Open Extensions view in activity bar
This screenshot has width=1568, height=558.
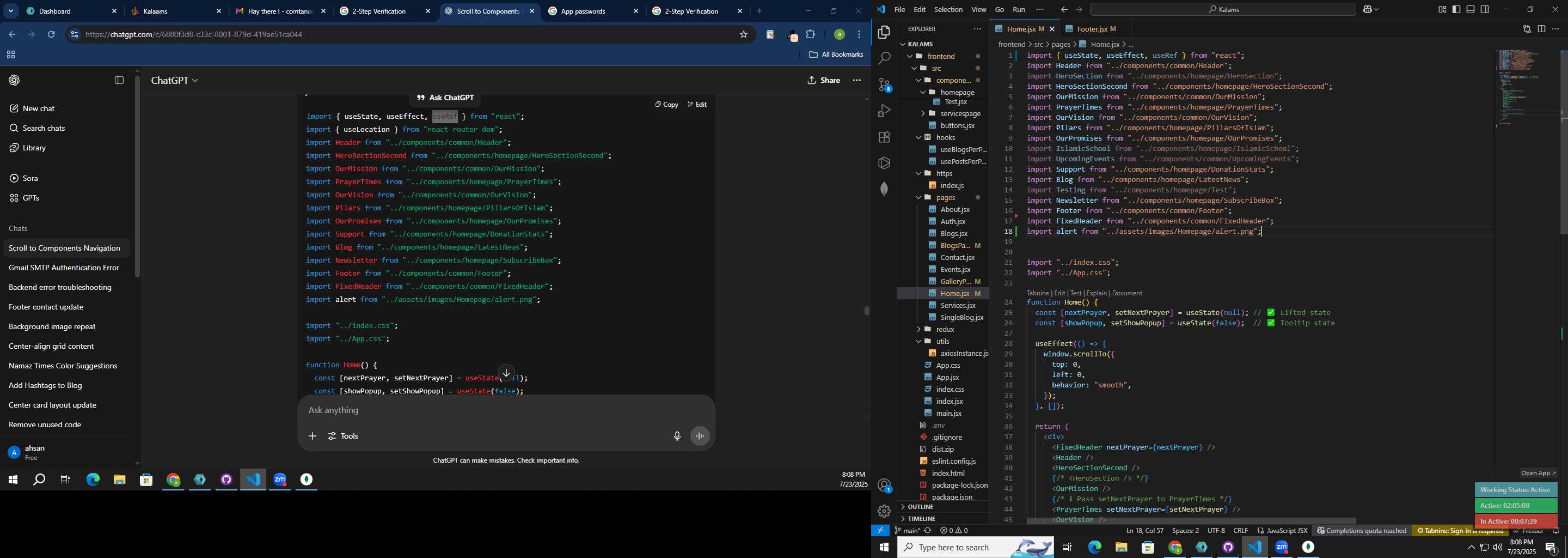[x=884, y=137]
